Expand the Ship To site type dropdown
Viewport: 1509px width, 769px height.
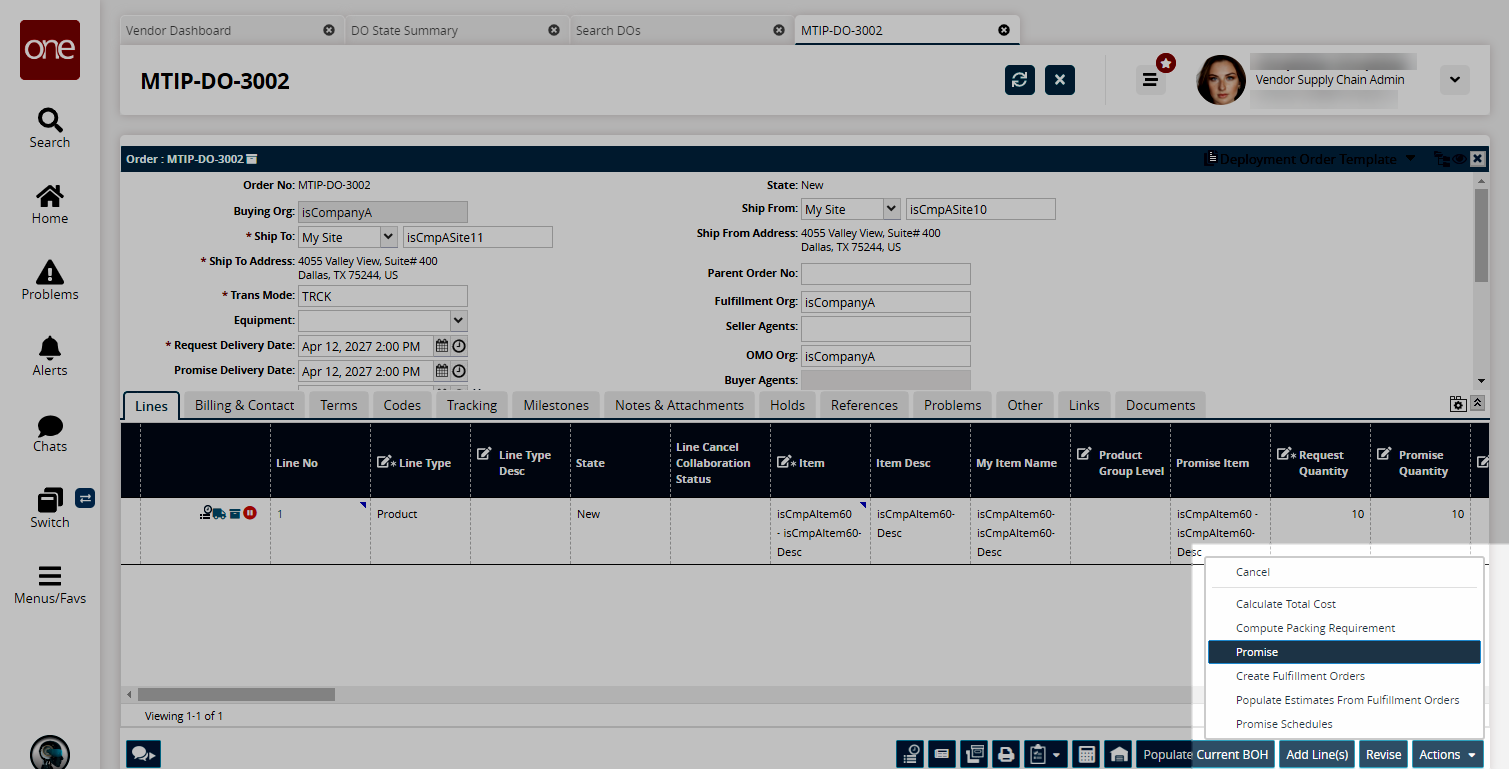[x=390, y=237]
